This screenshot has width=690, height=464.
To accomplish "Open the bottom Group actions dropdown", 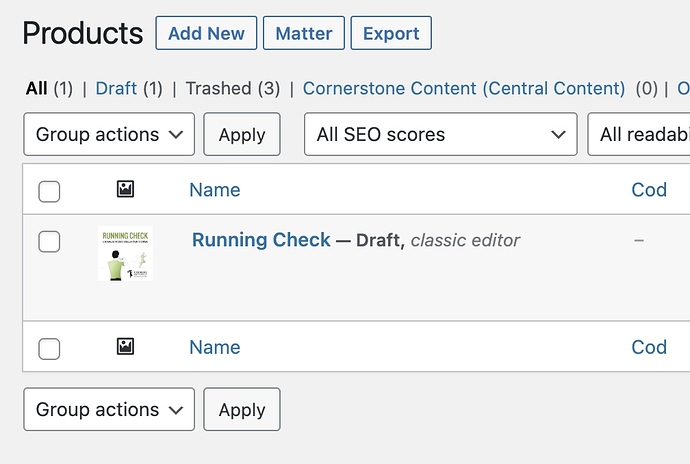I will (109, 410).
